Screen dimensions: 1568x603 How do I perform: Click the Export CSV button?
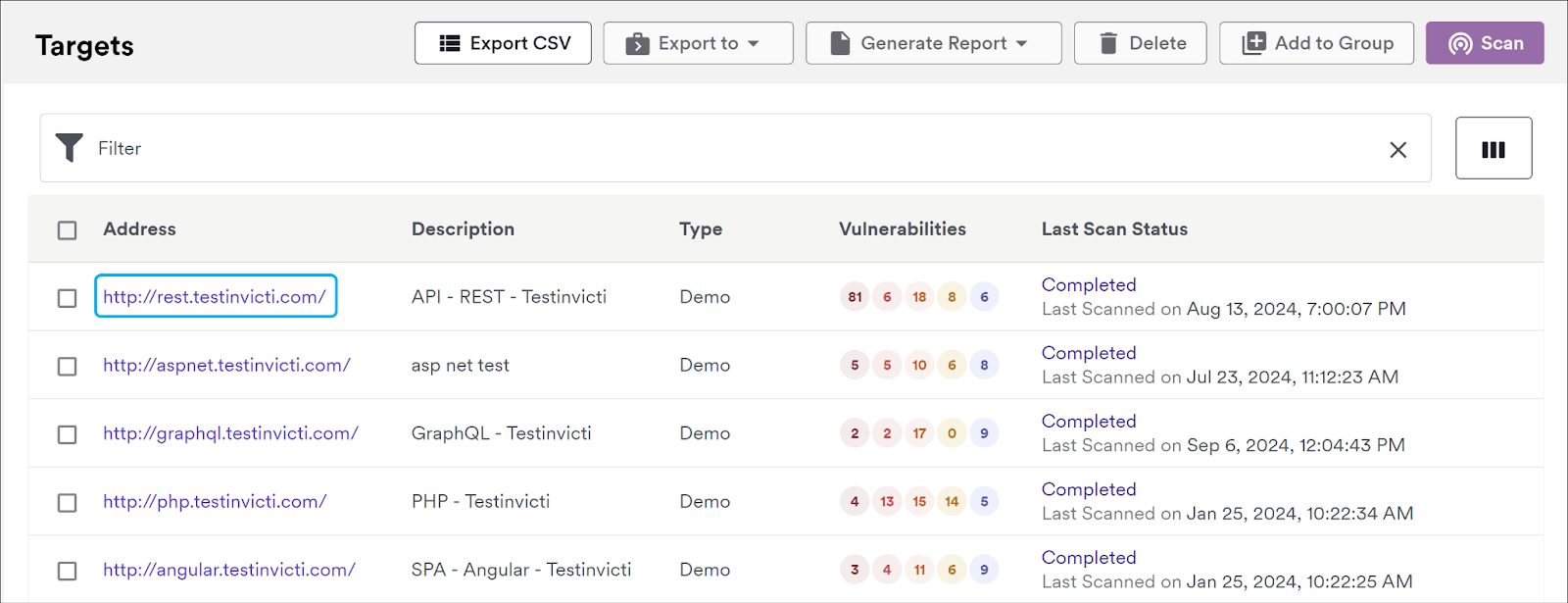pos(503,43)
